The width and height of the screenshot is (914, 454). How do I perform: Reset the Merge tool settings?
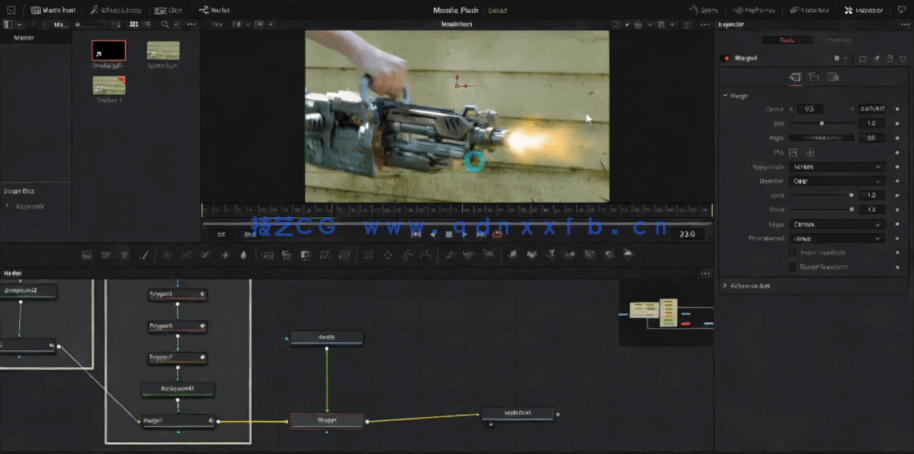coord(902,58)
